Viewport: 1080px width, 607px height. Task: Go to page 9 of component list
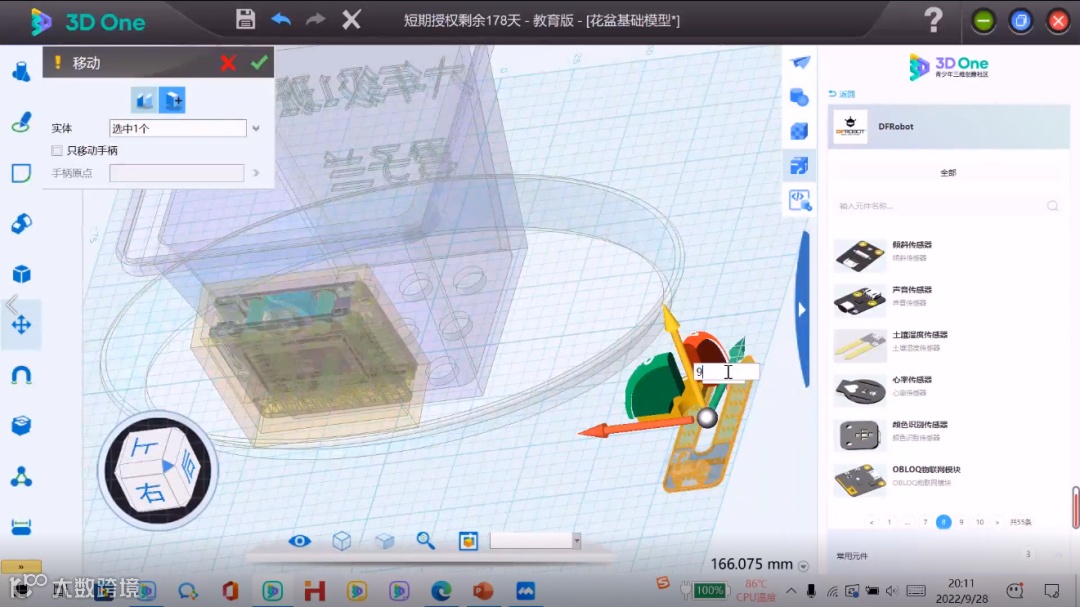pos(962,522)
